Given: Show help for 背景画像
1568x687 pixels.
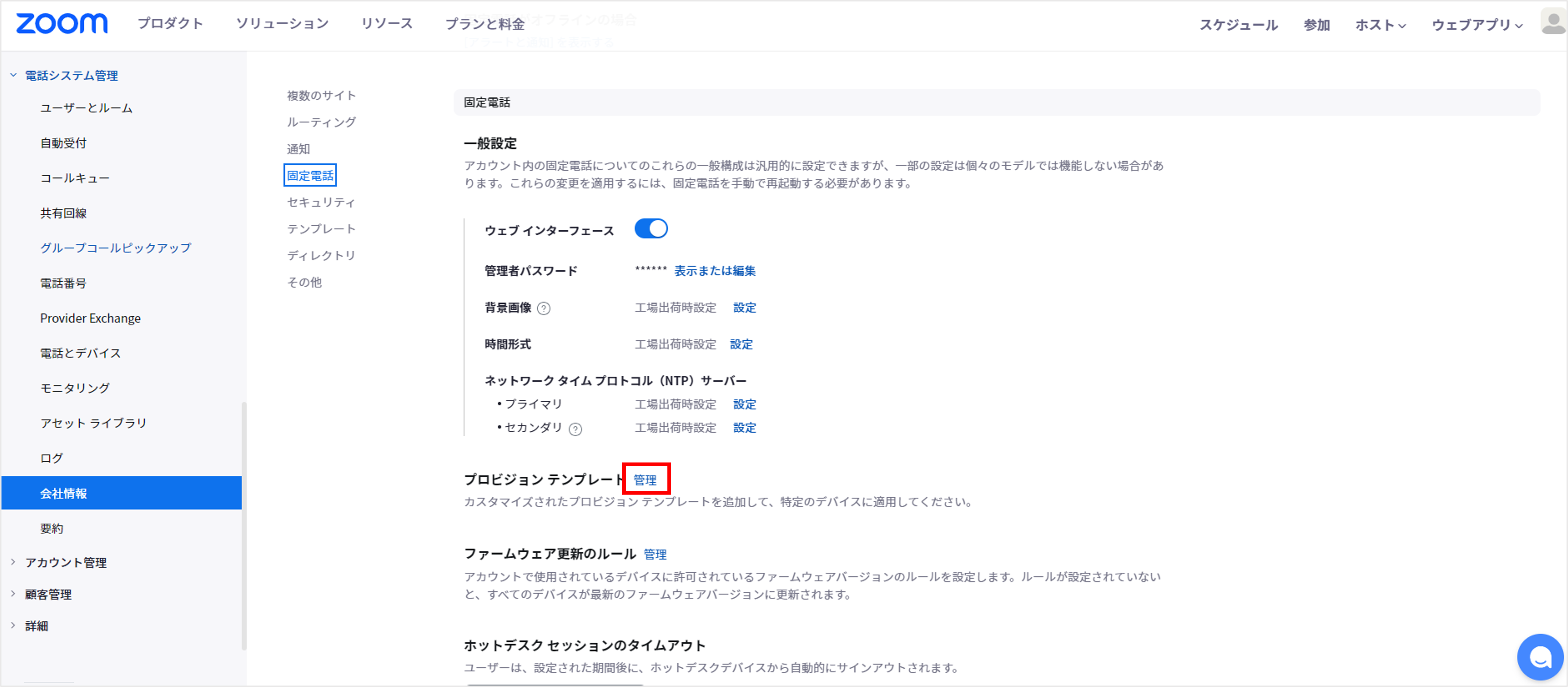Looking at the screenshot, I should tap(544, 309).
